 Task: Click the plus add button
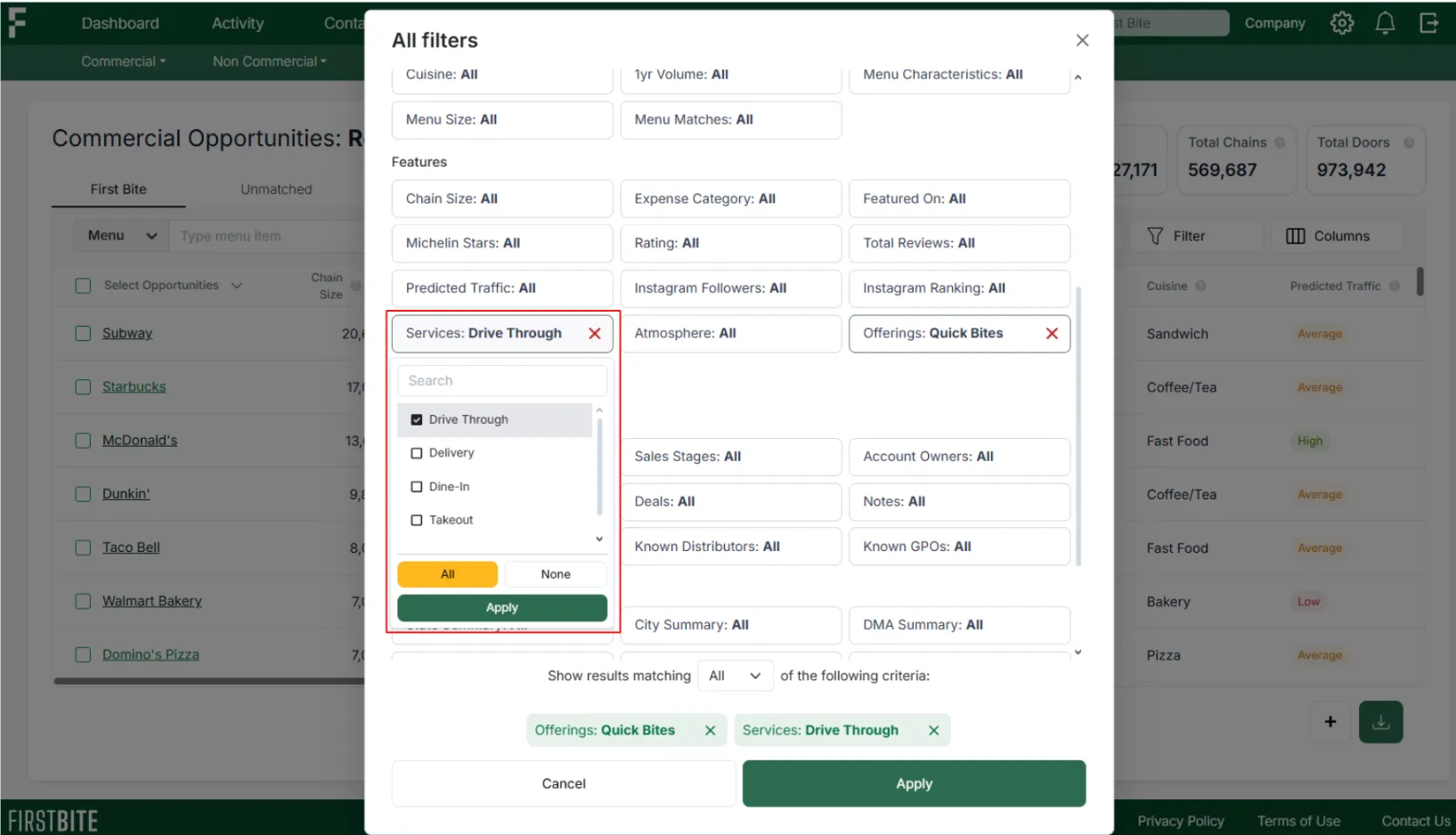(x=1330, y=722)
